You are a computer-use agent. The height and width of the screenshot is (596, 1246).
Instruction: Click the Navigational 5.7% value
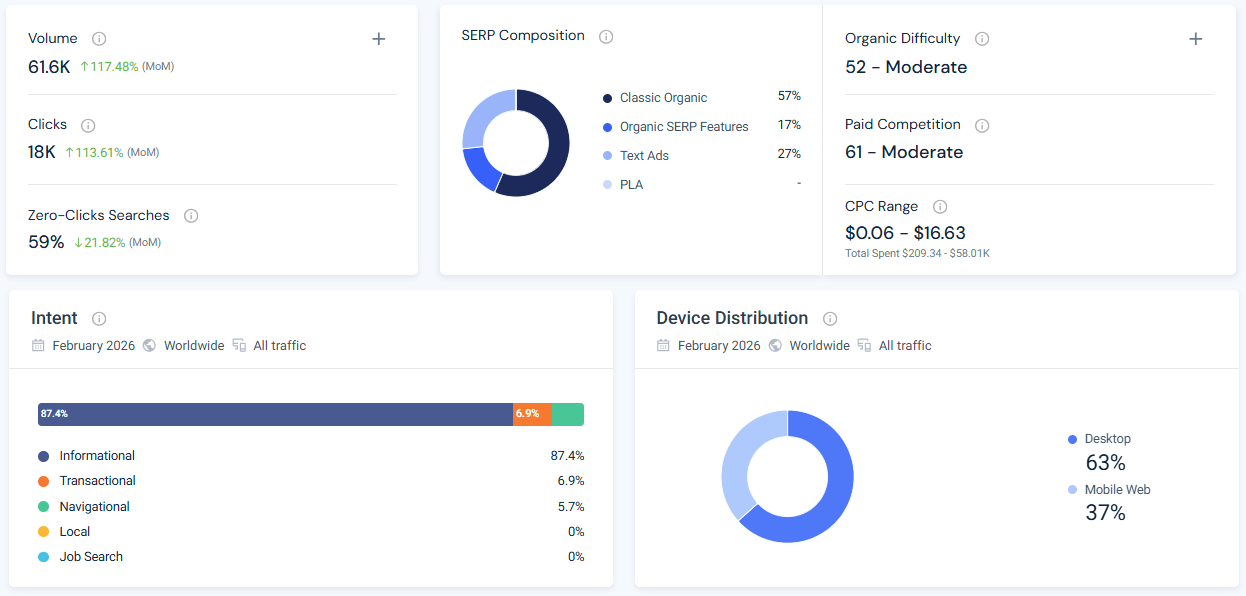coord(571,507)
